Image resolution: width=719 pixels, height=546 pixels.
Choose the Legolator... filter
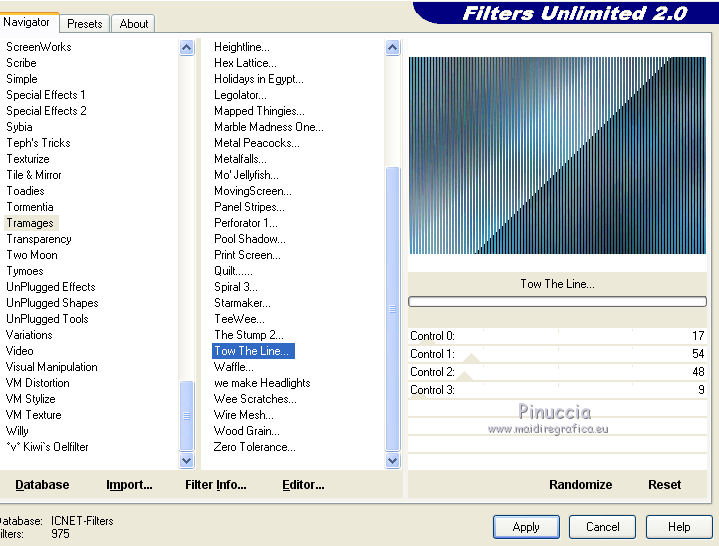point(240,95)
